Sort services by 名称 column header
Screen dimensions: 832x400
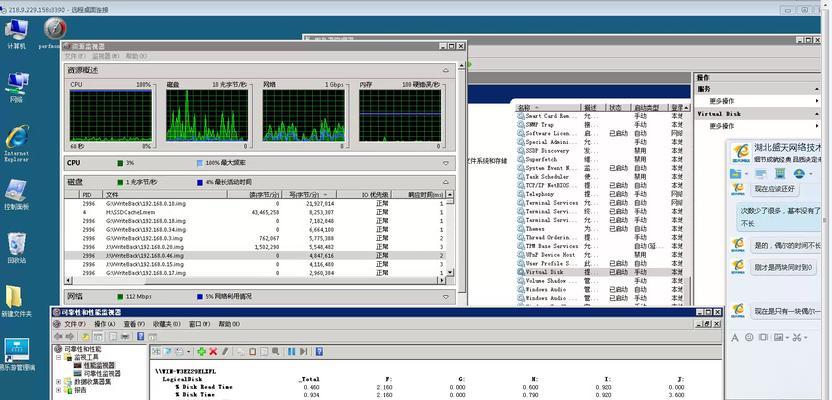(x=548, y=107)
